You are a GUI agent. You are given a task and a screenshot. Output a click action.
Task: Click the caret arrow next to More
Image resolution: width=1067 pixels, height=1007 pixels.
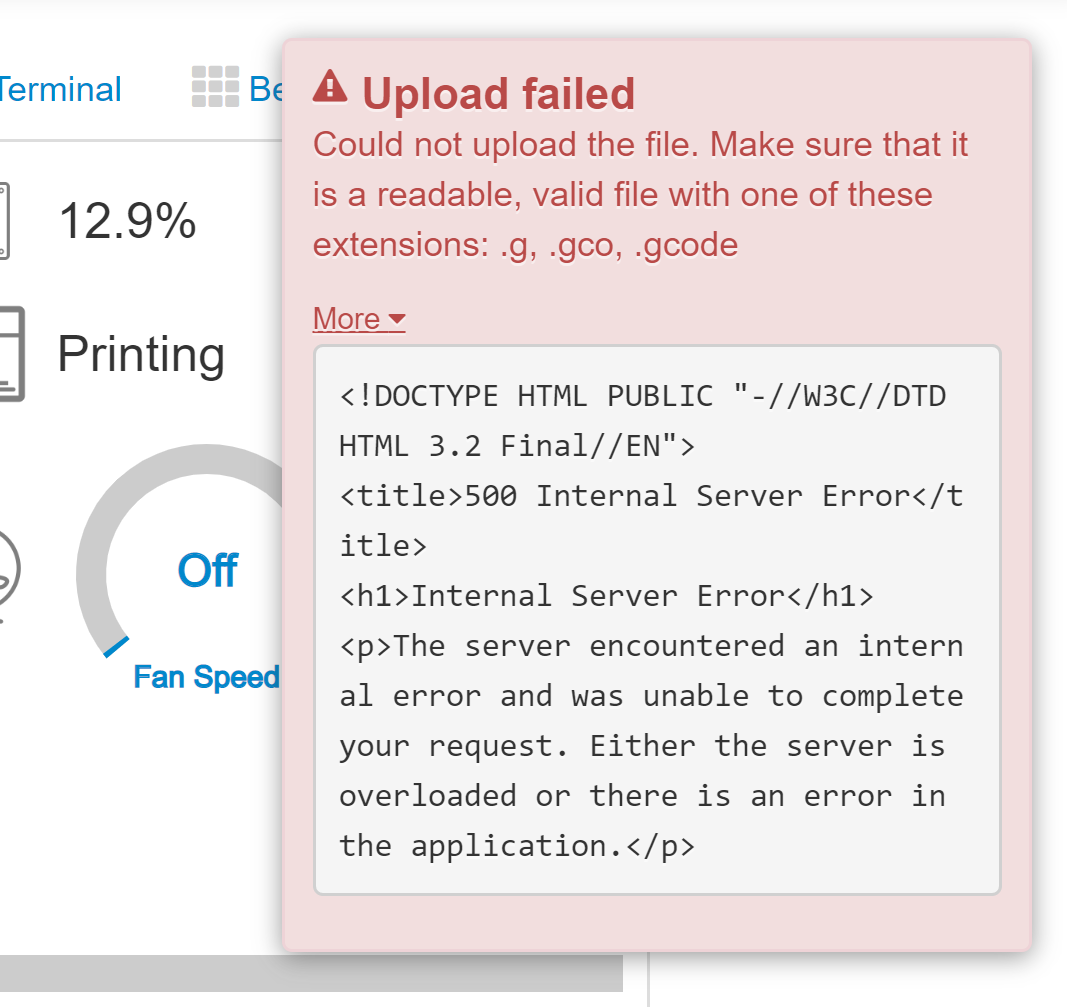398,320
